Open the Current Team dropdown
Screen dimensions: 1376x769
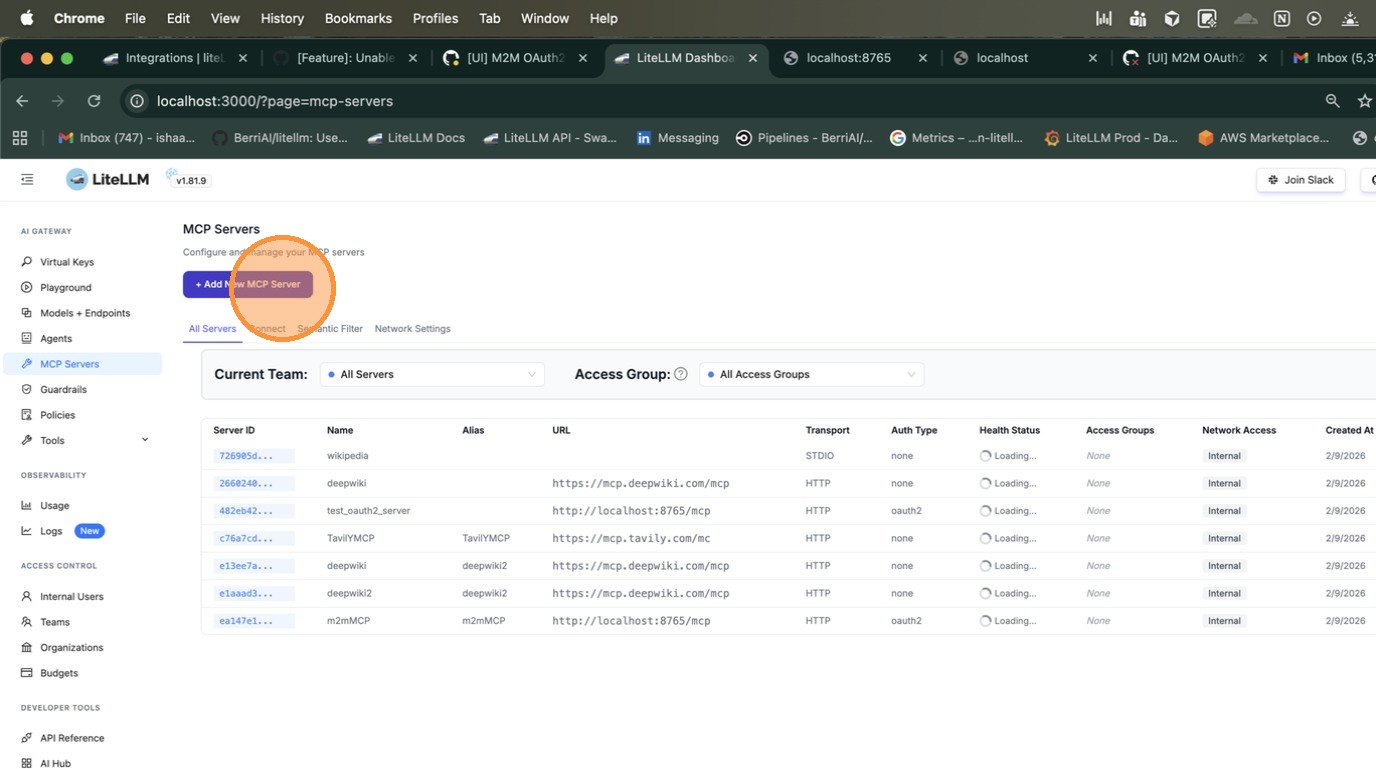pyautogui.click(x=432, y=374)
